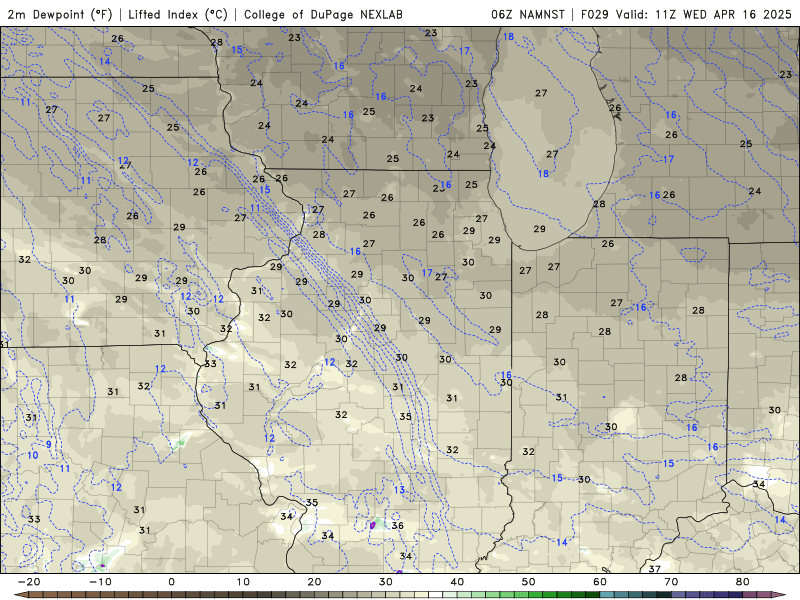Image resolution: width=800 pixels, height=600 pixels.
Task: Click the "Lifted Index (°C)" title text
Action: (178, 14)
